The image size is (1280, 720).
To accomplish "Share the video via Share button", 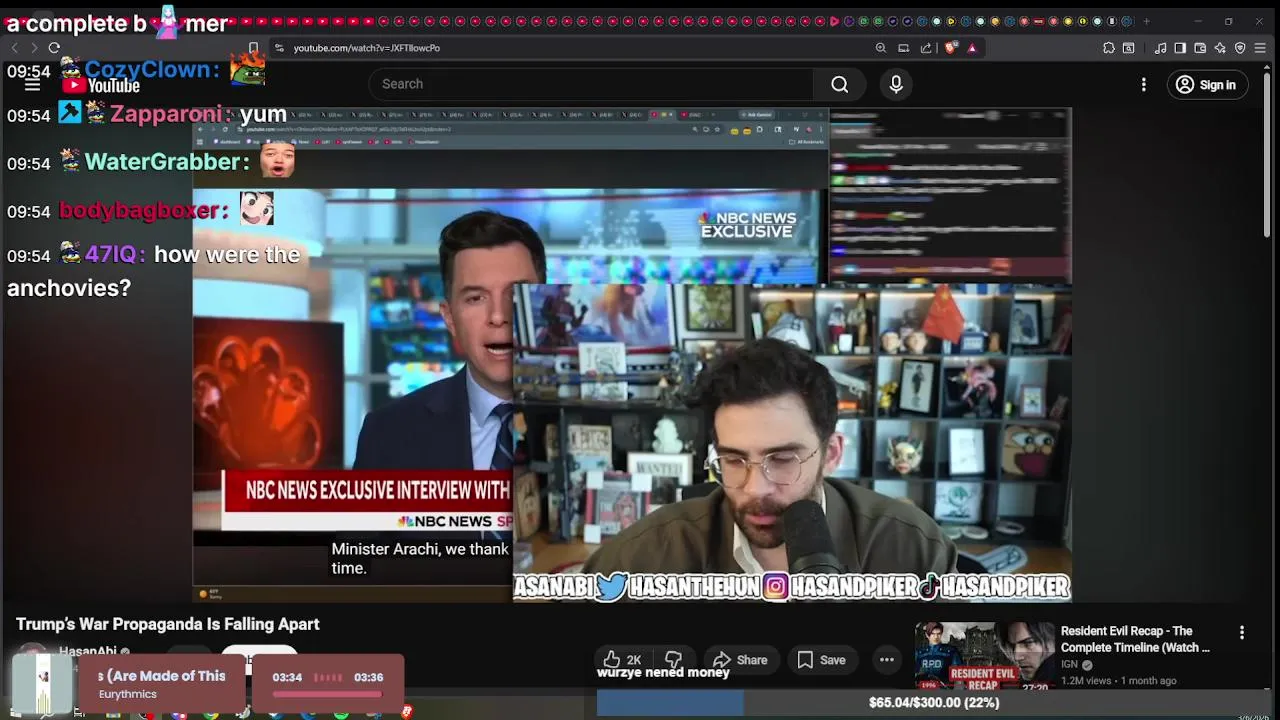I will click(x=739, y=660).
